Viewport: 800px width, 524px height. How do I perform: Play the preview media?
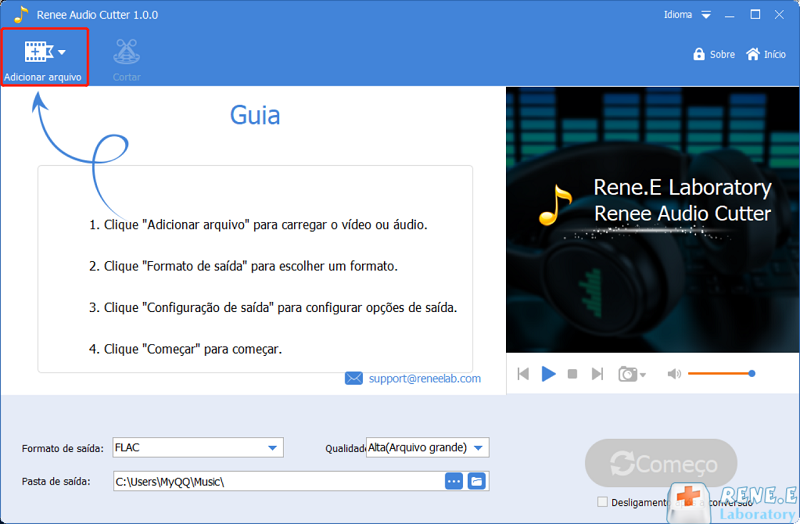click(x=548, y=374)
